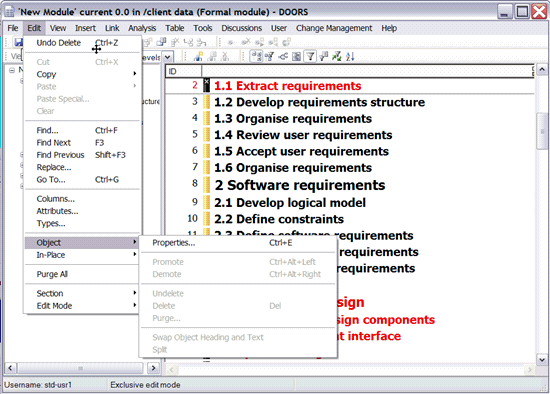Screen dimensions: 550x394
Task: Click the hierarchy tree toolbar icon
Action: click(188, 42)
